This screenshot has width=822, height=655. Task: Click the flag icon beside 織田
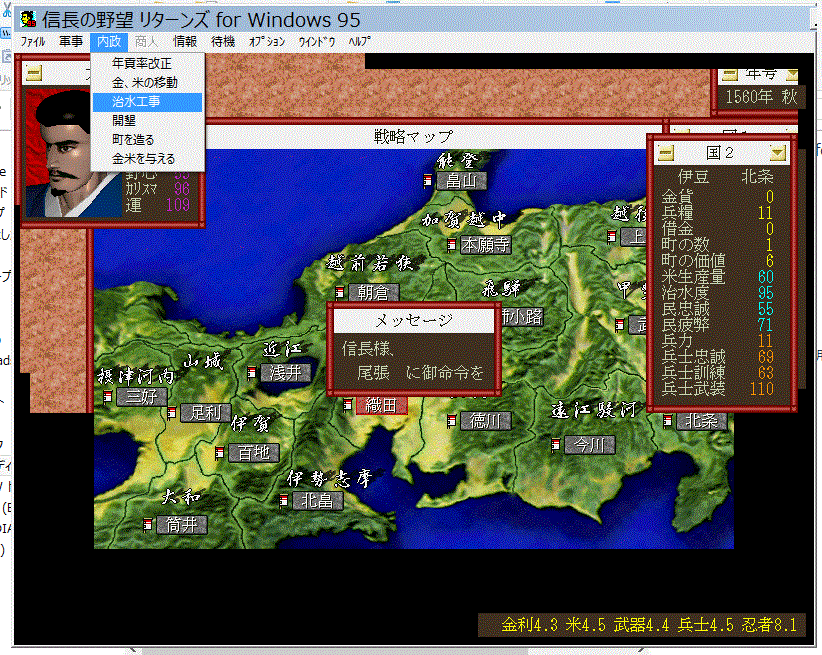348,404
